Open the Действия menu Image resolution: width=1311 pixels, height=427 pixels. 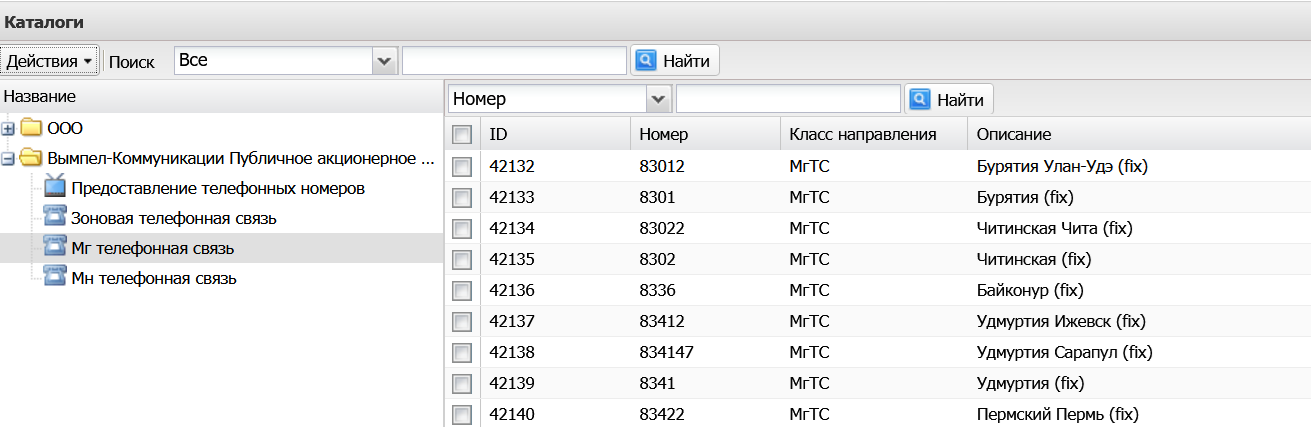49,61
